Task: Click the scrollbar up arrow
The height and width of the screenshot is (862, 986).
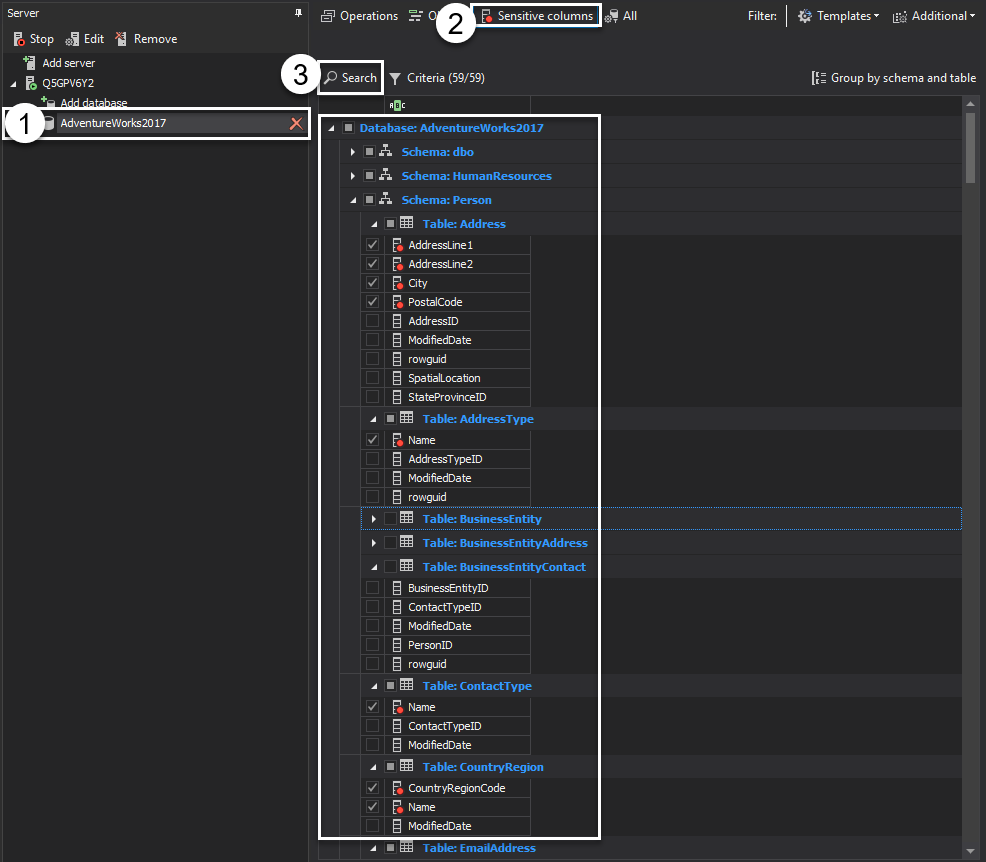Action: 970,104
